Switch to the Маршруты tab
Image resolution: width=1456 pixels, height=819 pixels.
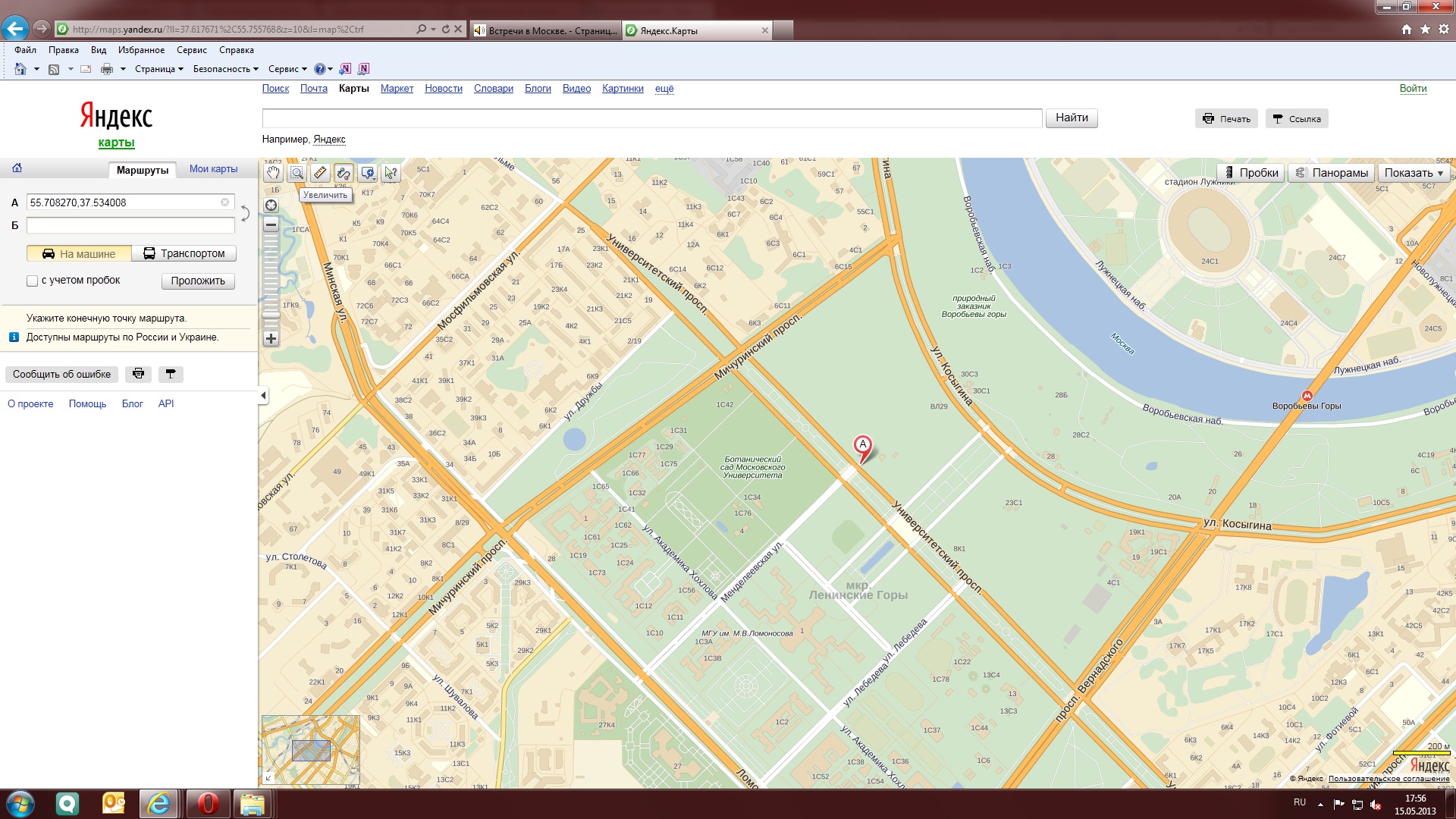[143, 170]
